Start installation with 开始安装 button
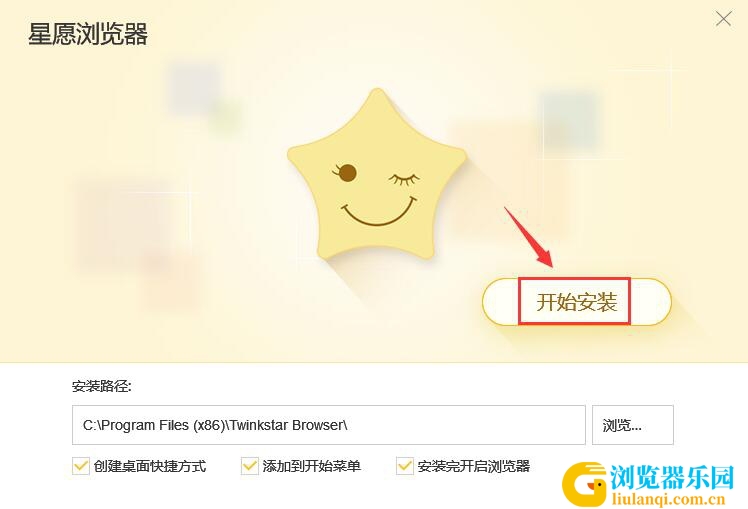748x509 pixels. pos(577,301)
